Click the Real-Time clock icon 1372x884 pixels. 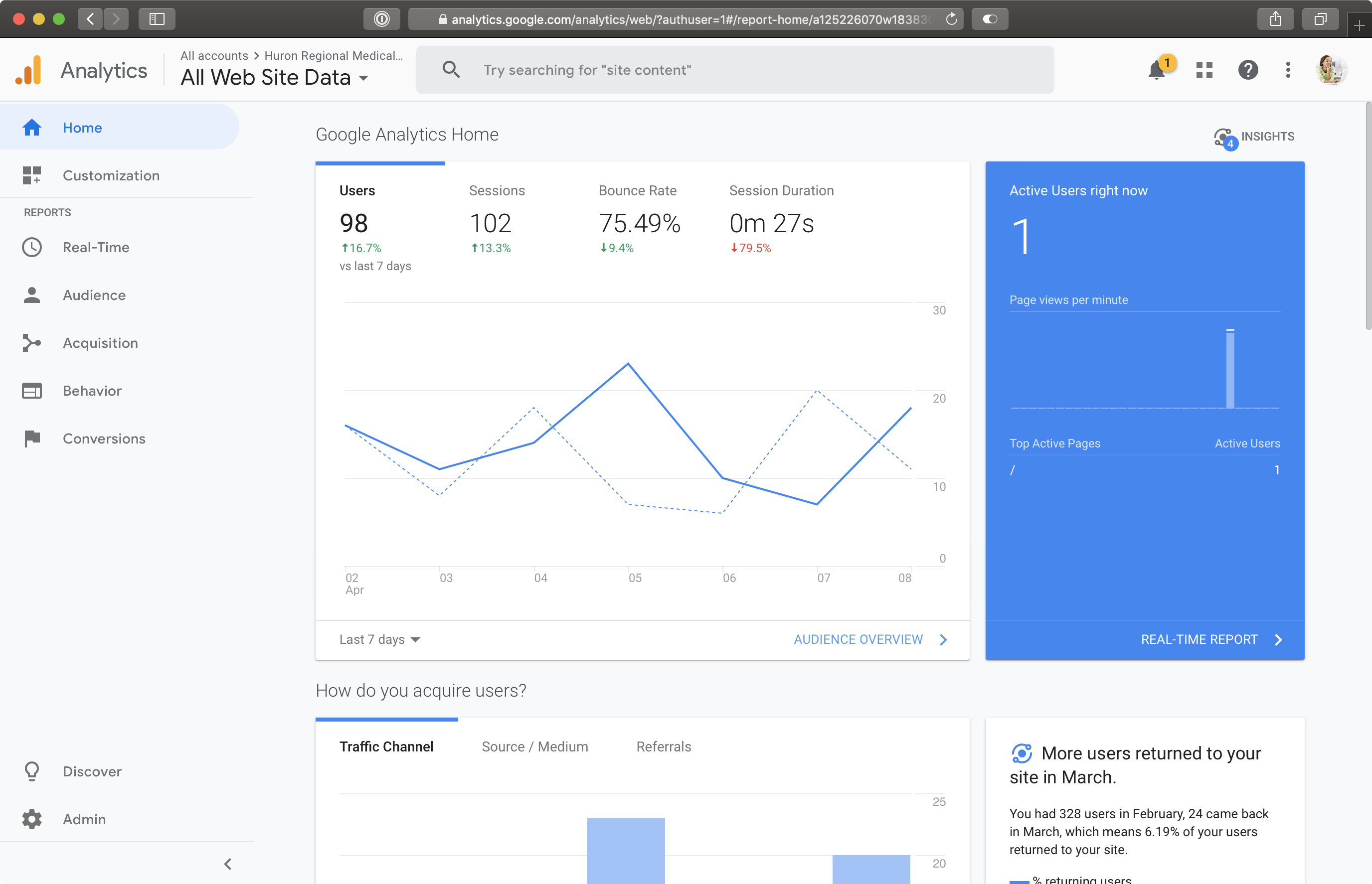click(31, 247)
